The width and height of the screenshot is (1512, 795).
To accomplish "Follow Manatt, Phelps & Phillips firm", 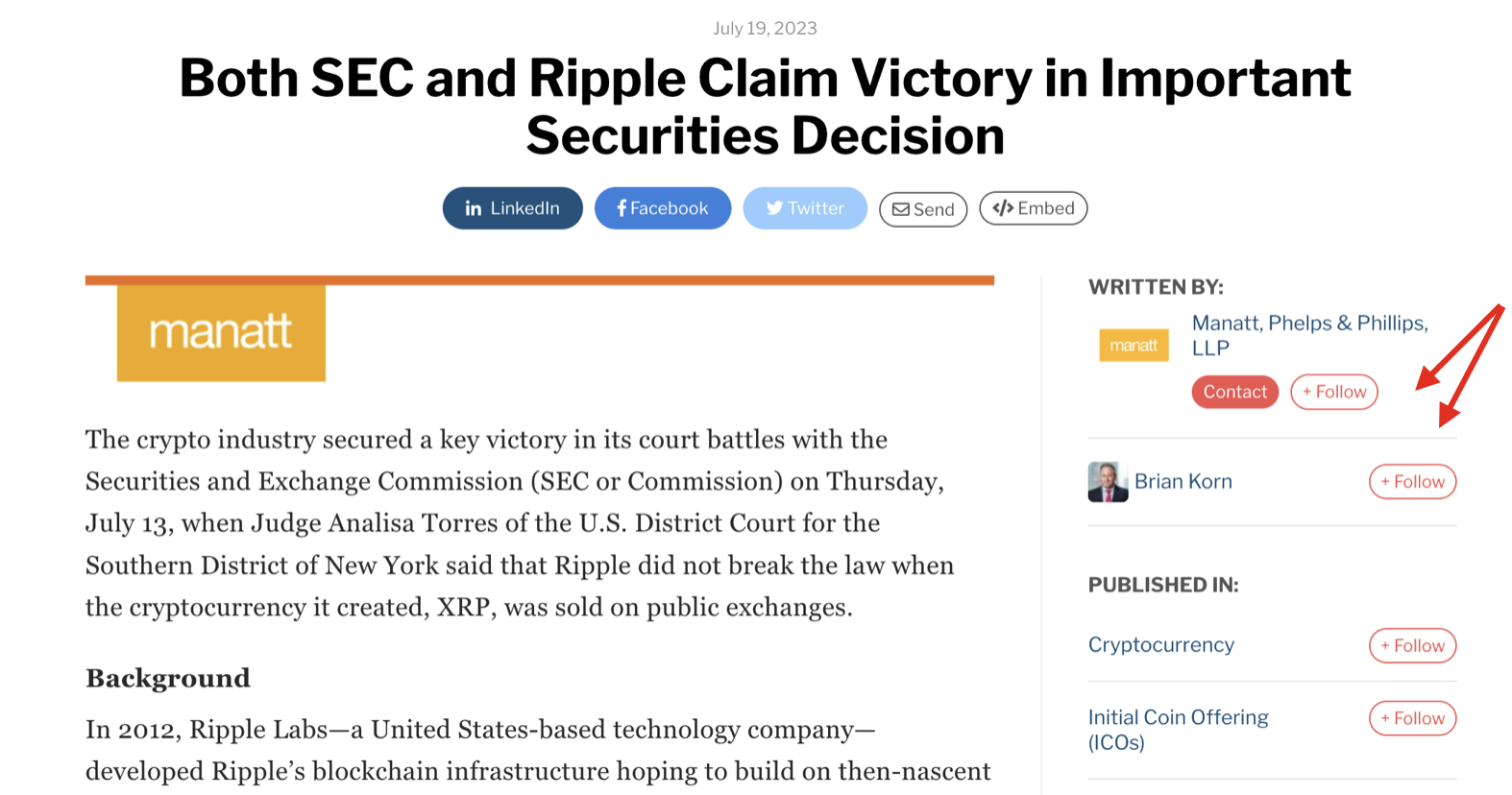I will pos(1333,392).
